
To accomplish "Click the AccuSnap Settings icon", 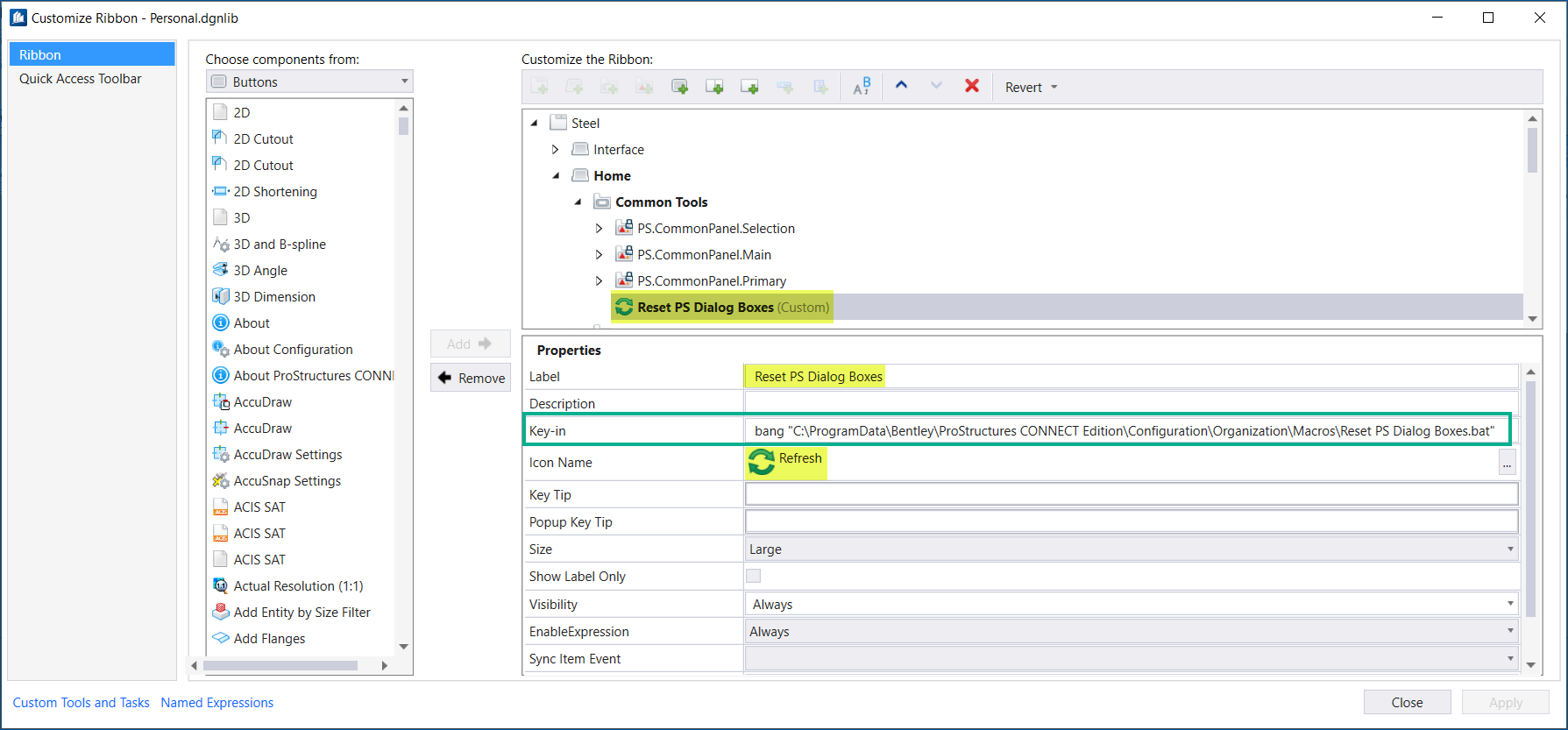I will point(221,480).
